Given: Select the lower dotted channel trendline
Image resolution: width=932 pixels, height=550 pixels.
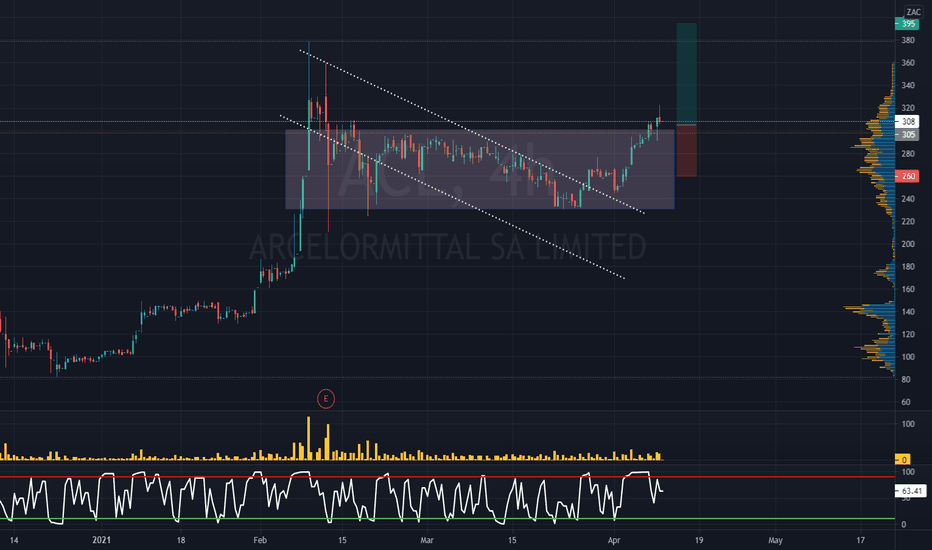Looking at the screenshot, I should pos(452,196).
